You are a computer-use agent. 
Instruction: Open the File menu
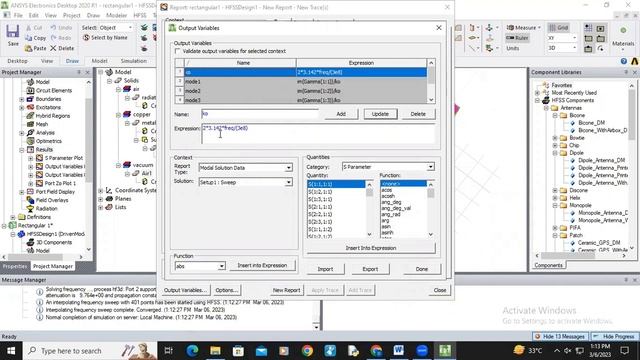(18, 15)
